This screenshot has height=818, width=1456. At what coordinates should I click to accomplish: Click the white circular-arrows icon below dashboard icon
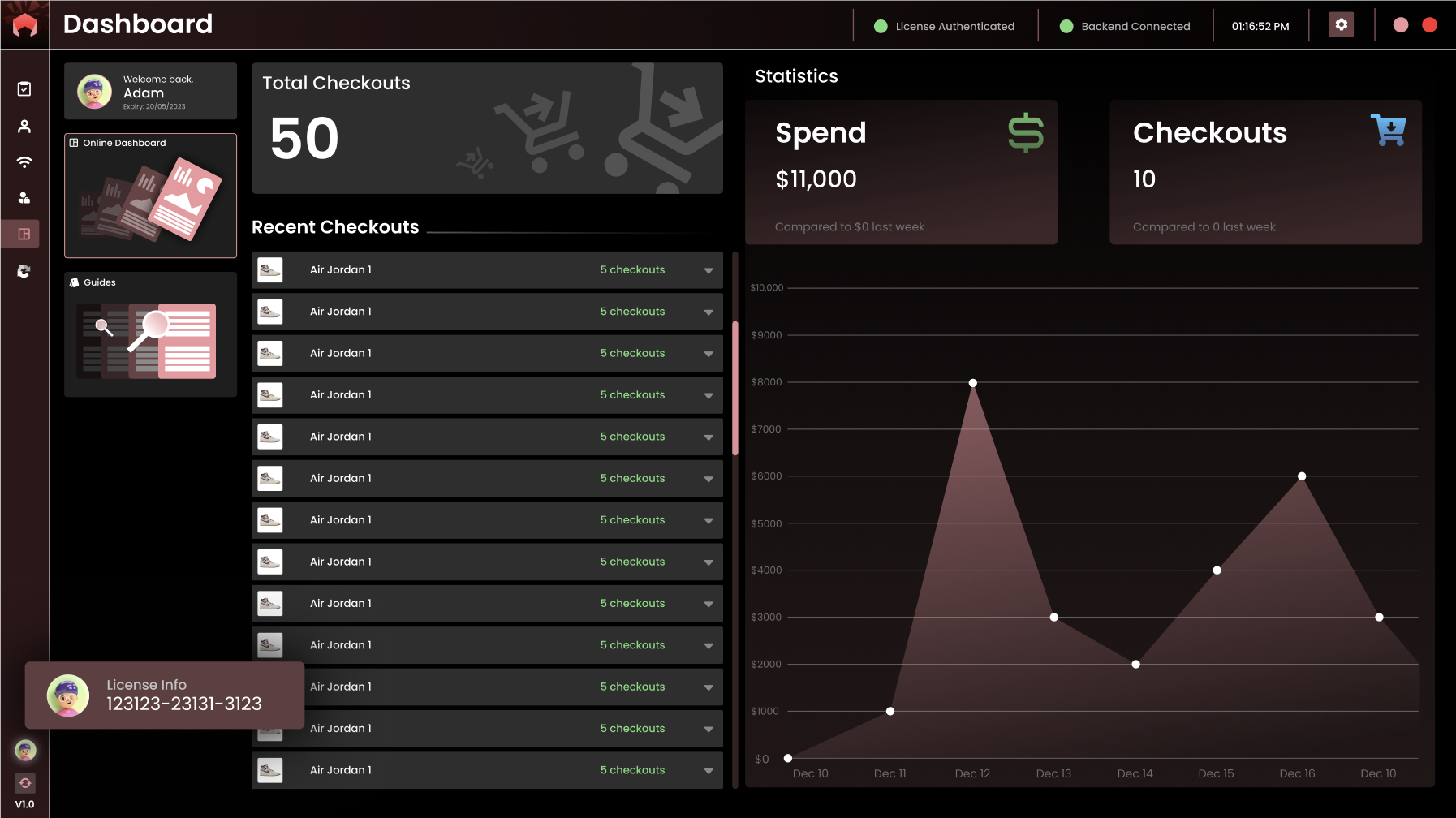pyautogui.click(x=24, y=271)
